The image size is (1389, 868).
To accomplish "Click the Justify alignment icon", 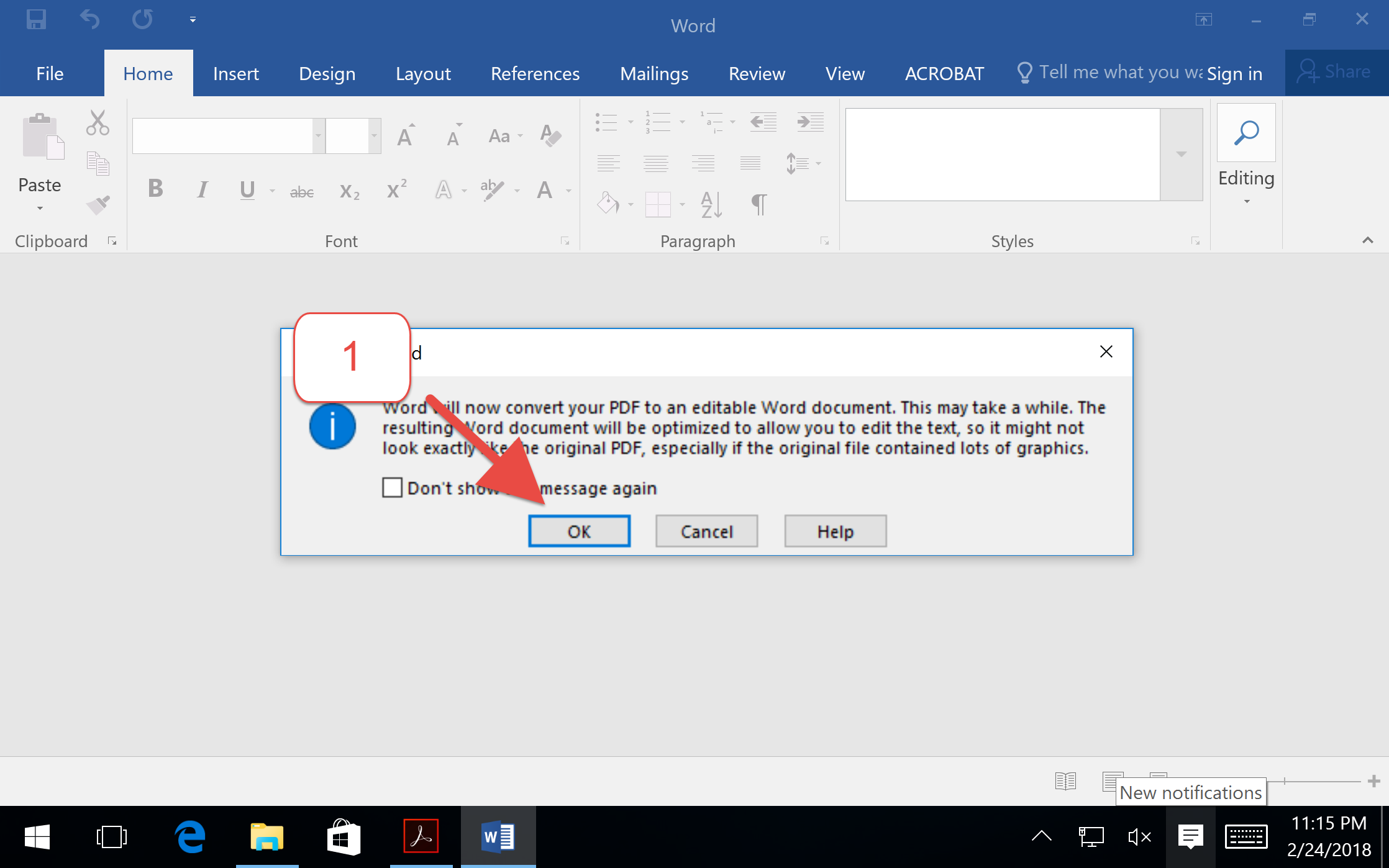I will click(x=750, y=163).
